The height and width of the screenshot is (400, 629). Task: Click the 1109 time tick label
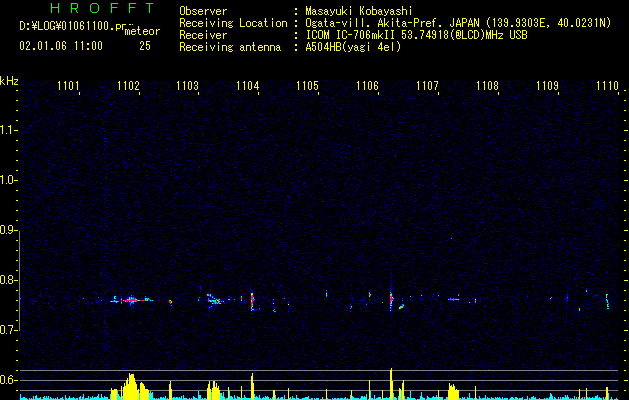point(547,86)
